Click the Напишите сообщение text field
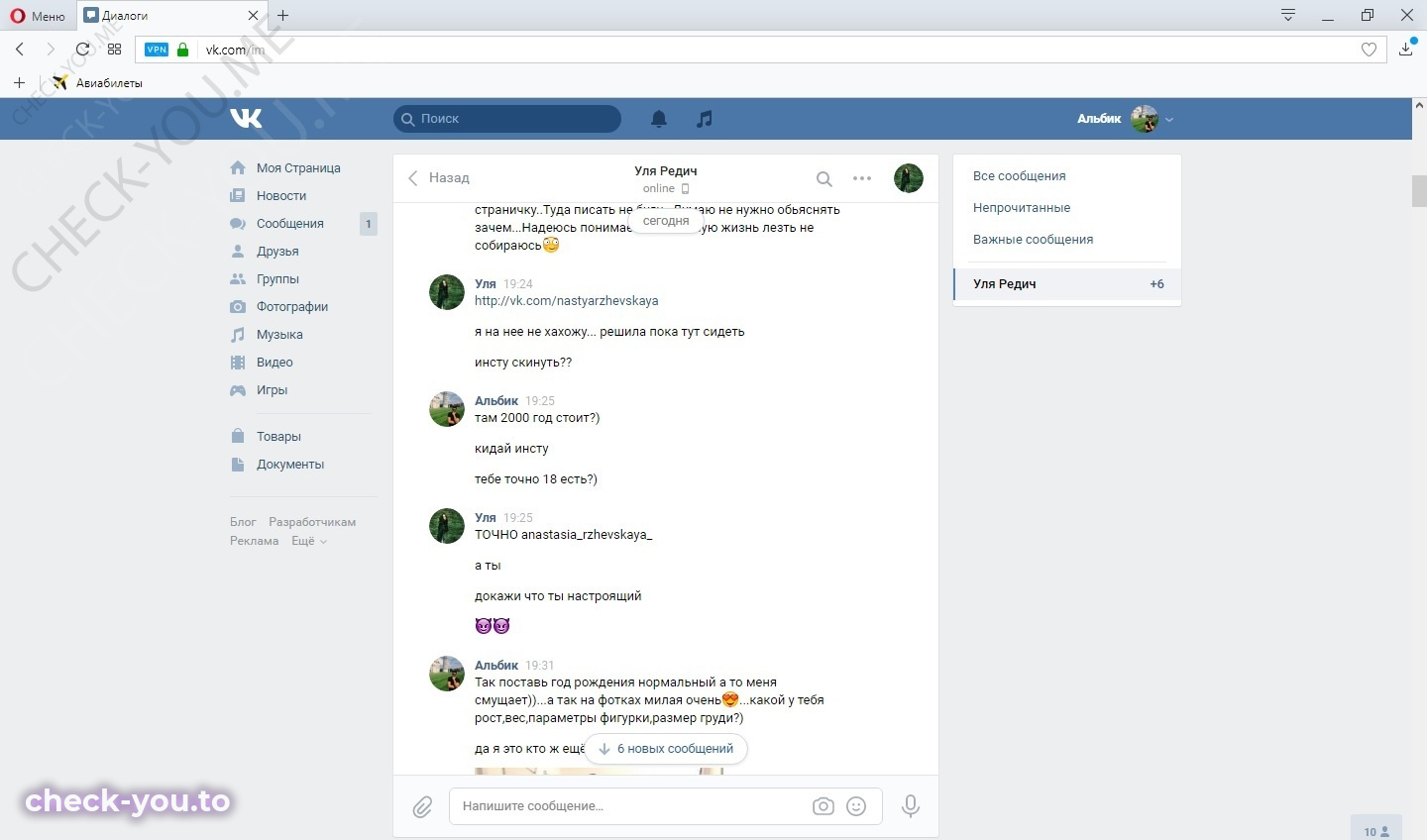 click(x=629, y=806)
